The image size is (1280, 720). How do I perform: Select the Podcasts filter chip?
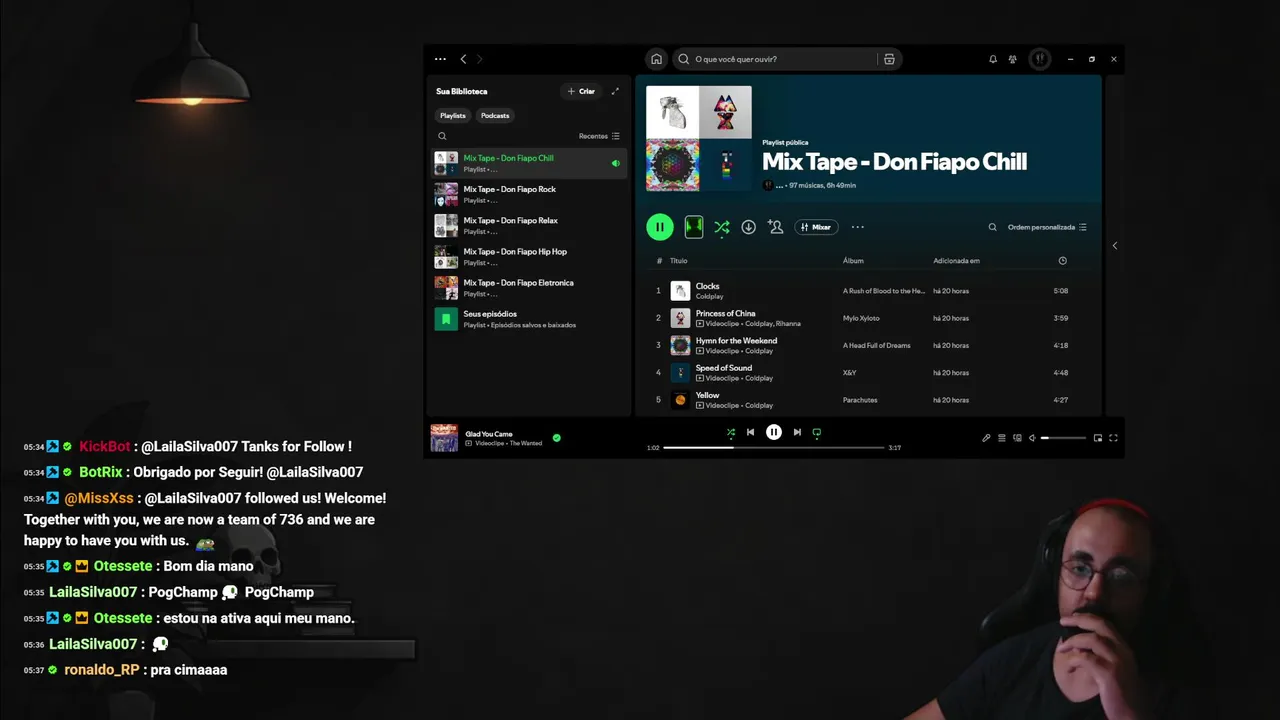pos(495,115)
